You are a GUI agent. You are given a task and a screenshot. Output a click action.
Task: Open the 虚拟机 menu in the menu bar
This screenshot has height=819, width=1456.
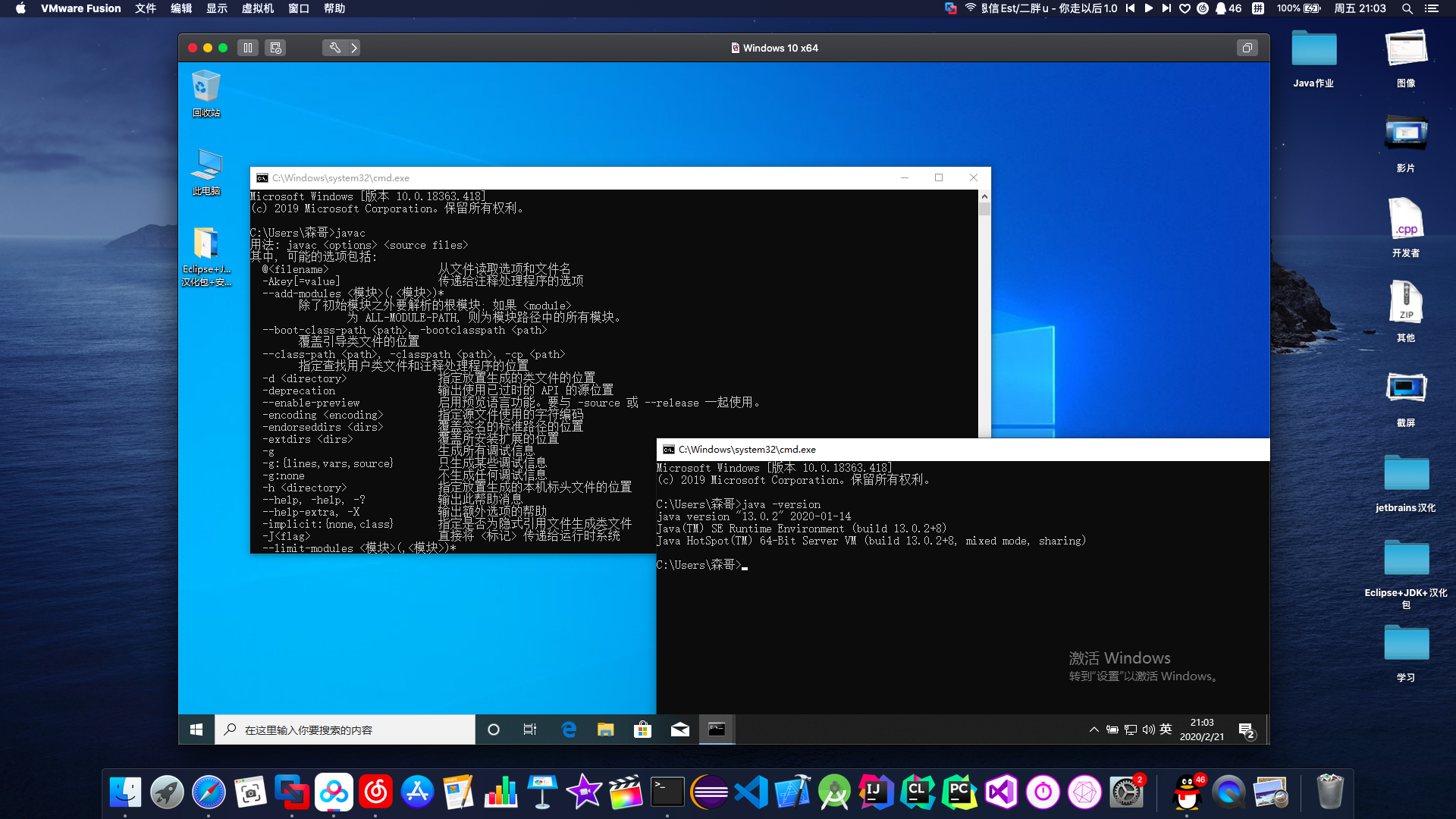point(257,8)
